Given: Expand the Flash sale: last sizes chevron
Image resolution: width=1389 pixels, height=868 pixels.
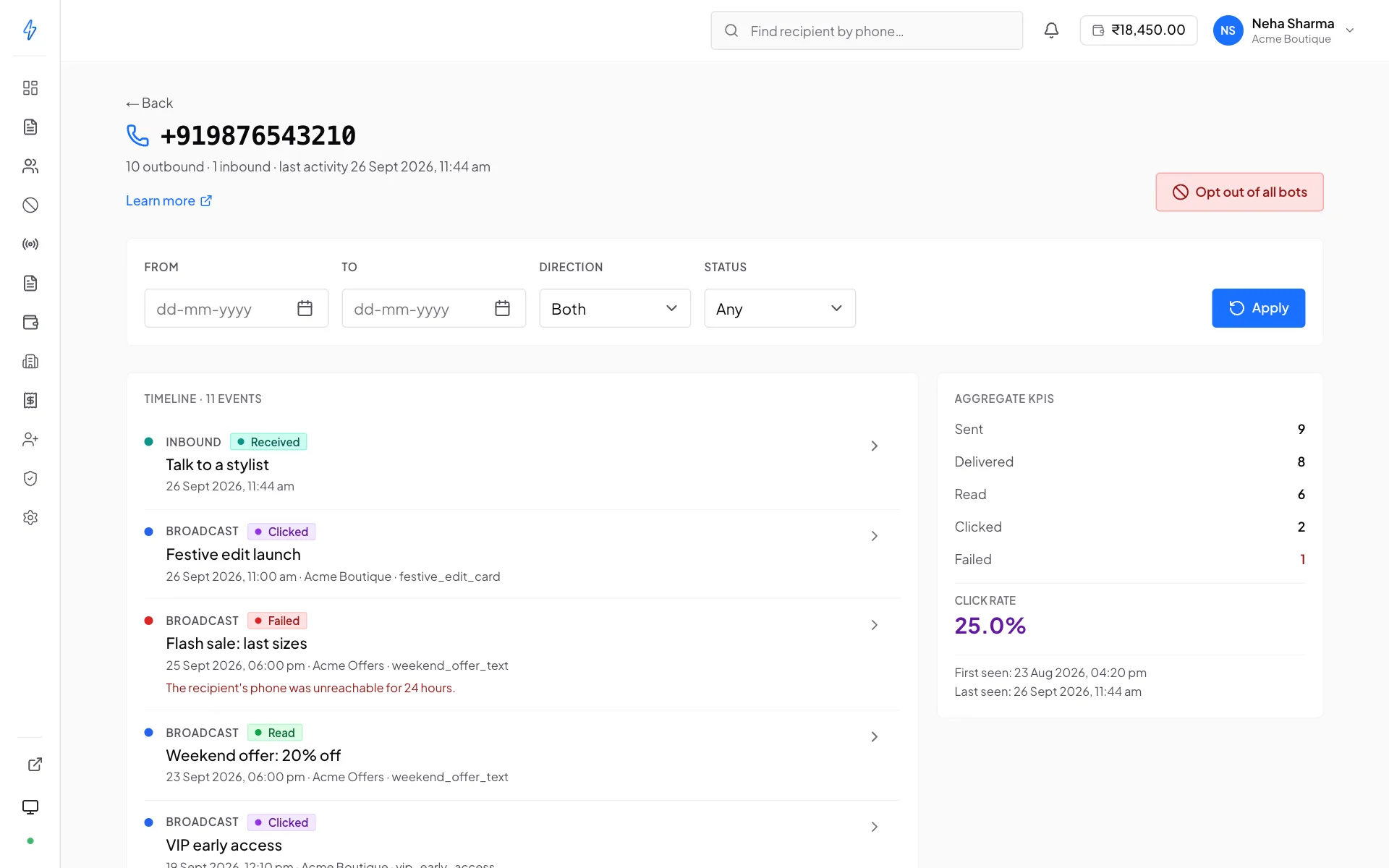Looking at the screenshot, I should tap(874, 625).
